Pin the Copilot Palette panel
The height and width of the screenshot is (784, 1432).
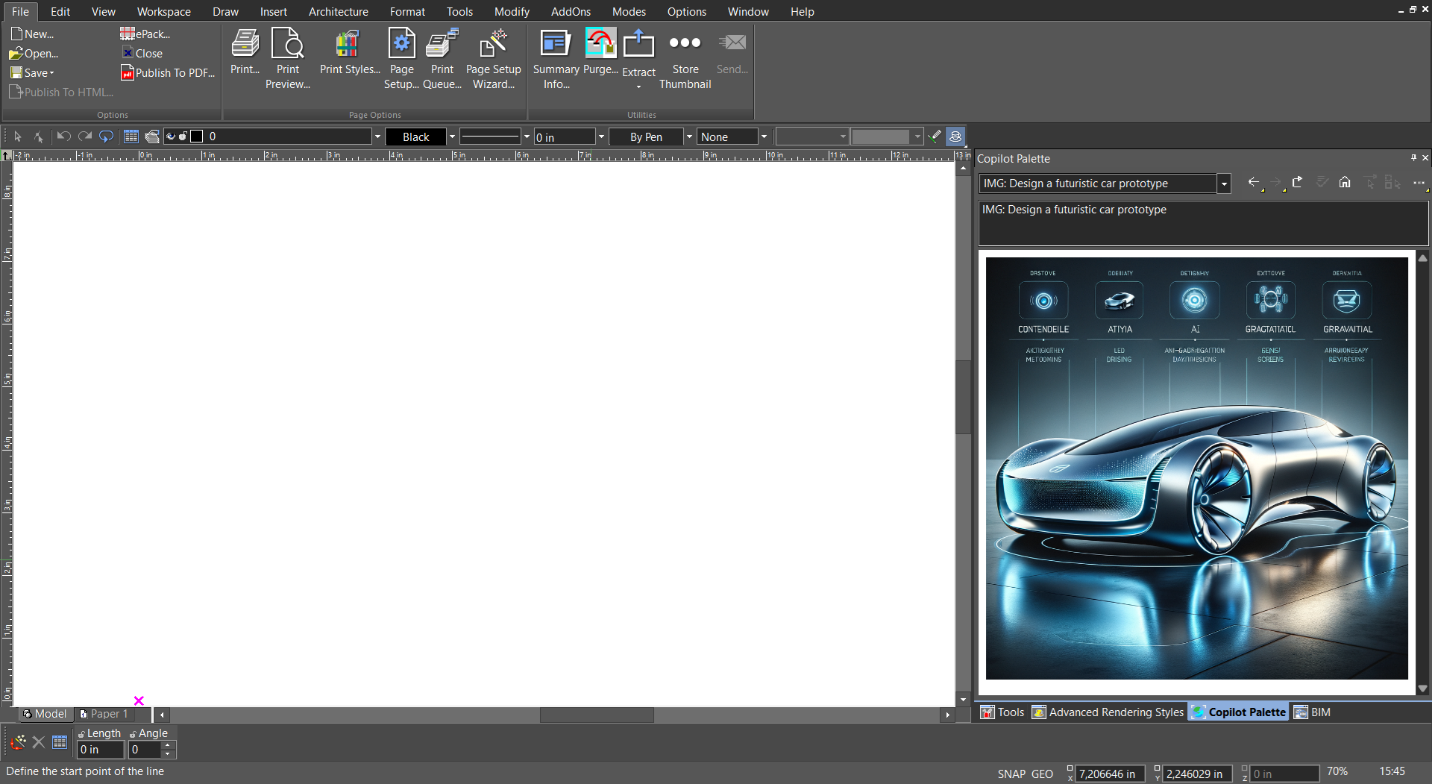point(1414,158)
